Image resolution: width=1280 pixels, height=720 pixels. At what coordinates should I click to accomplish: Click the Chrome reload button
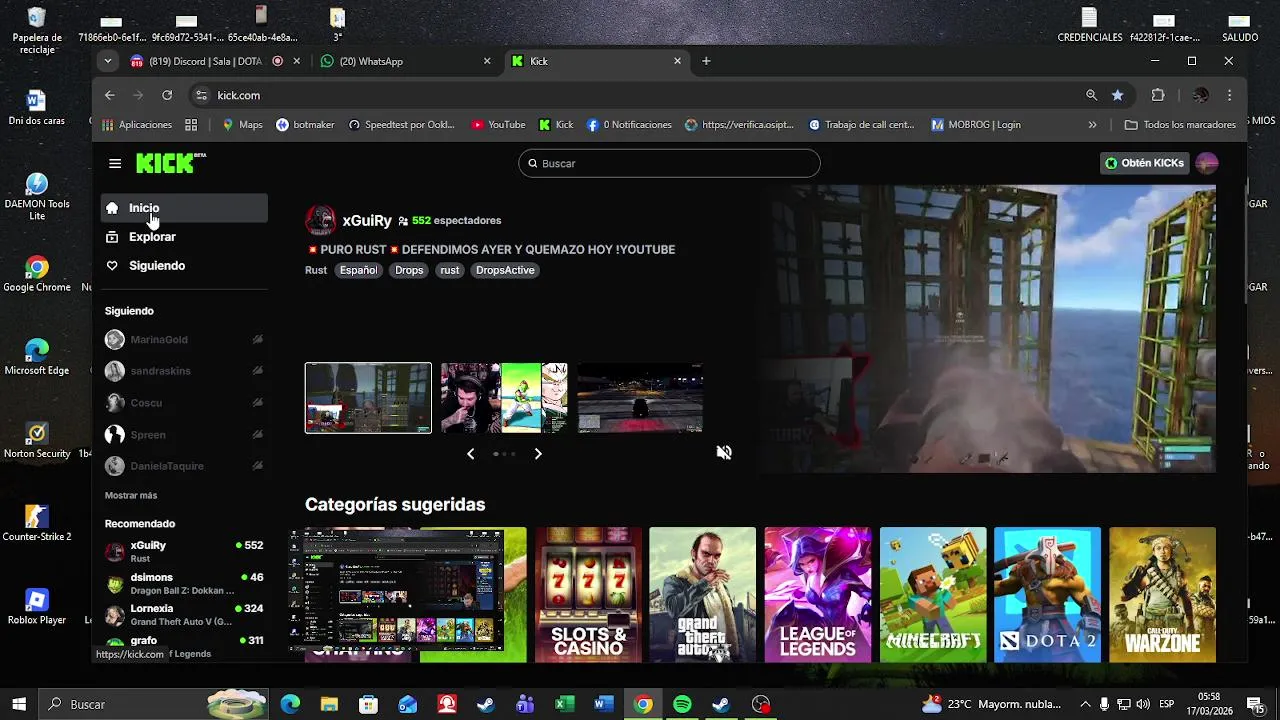[167, 95]
